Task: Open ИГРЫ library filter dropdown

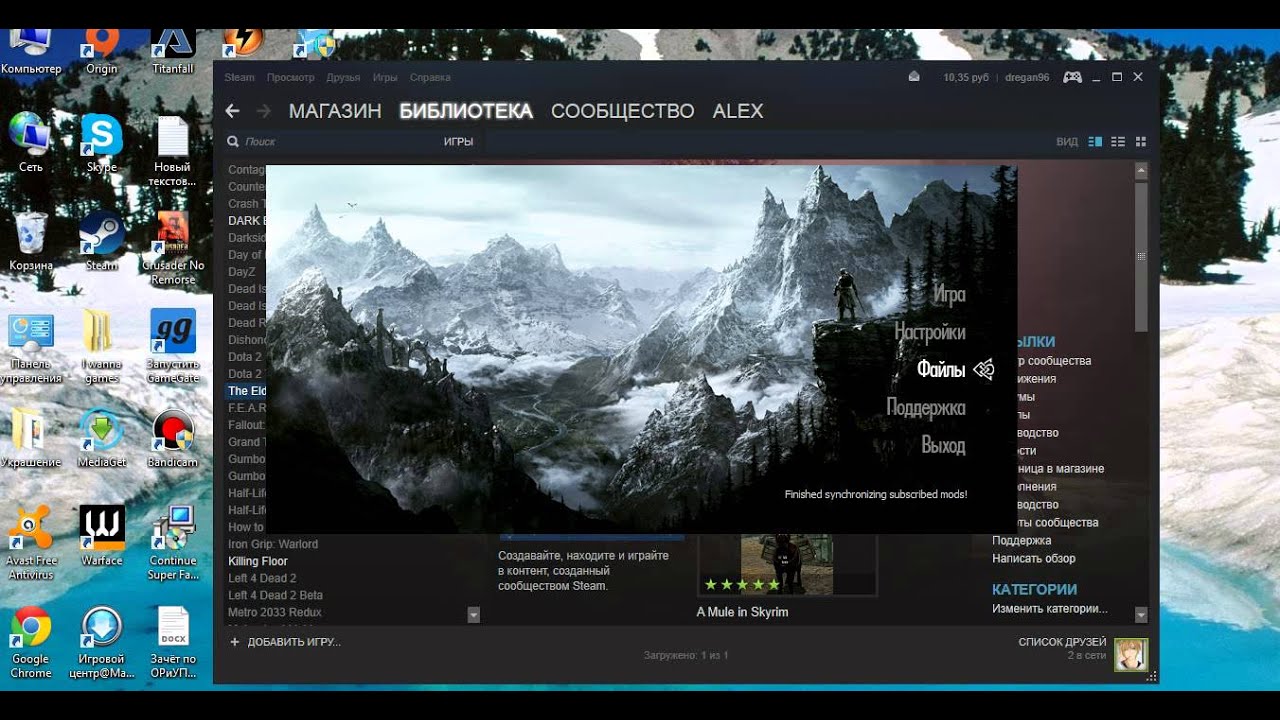Action: click(459, 142)
